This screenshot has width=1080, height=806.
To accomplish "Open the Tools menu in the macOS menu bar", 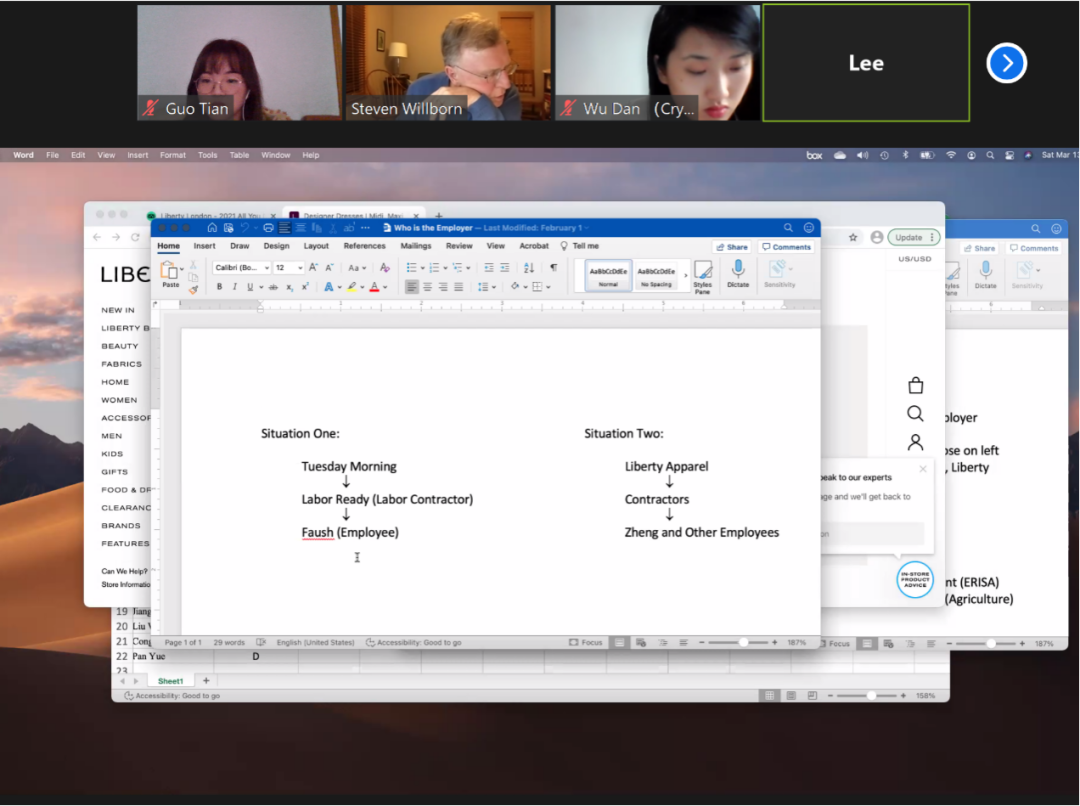I will [207, 155].
